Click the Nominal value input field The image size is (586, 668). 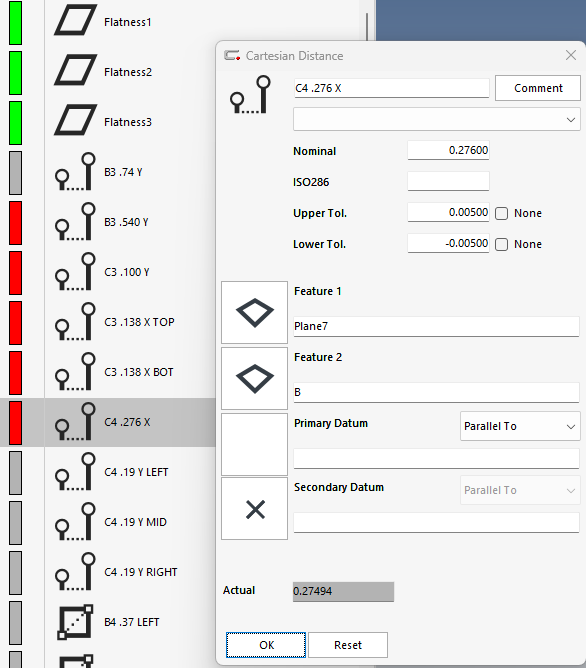click(x=448, y=150)
